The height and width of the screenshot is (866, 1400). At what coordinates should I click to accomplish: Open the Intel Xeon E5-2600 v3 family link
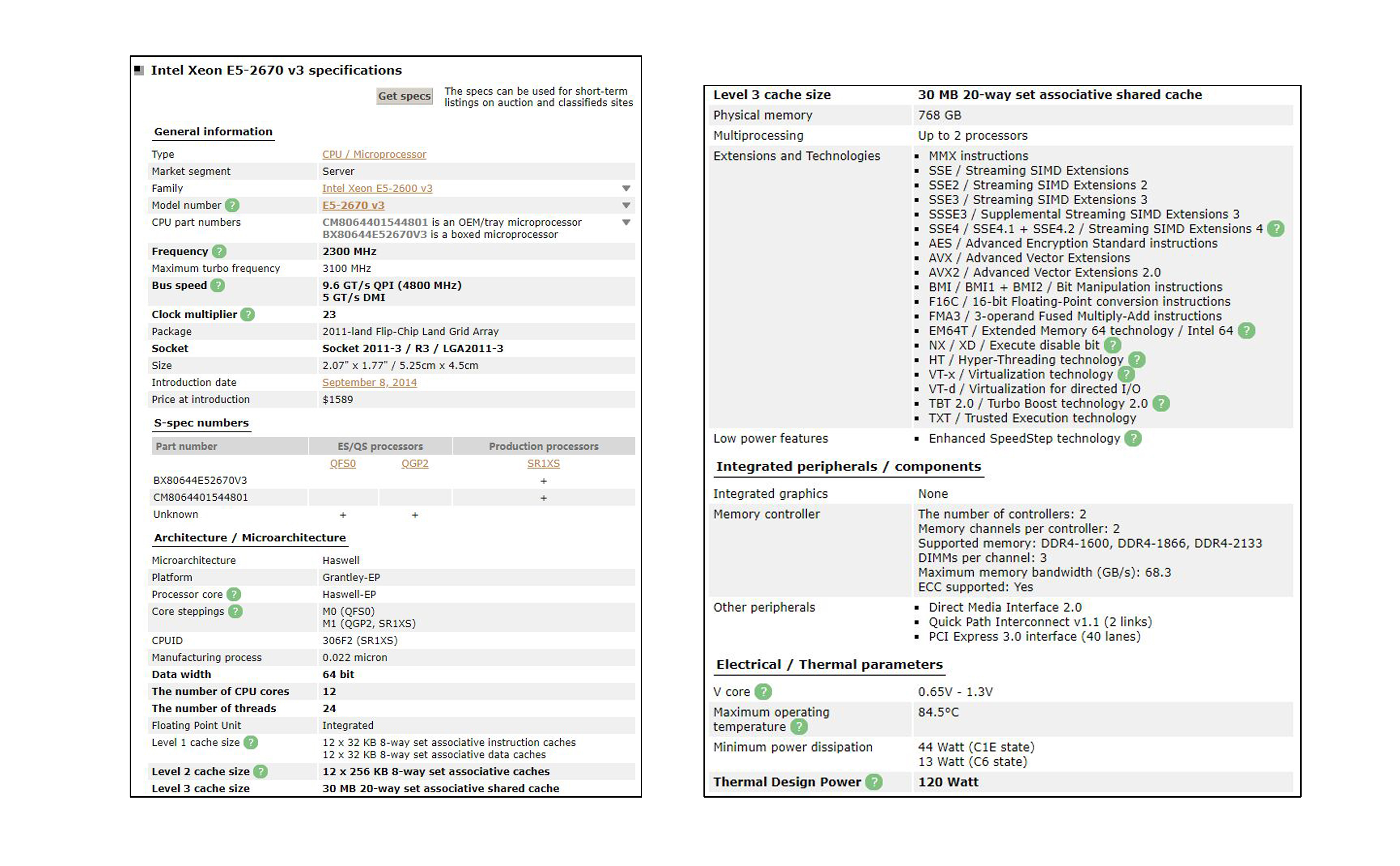(377, 188)
